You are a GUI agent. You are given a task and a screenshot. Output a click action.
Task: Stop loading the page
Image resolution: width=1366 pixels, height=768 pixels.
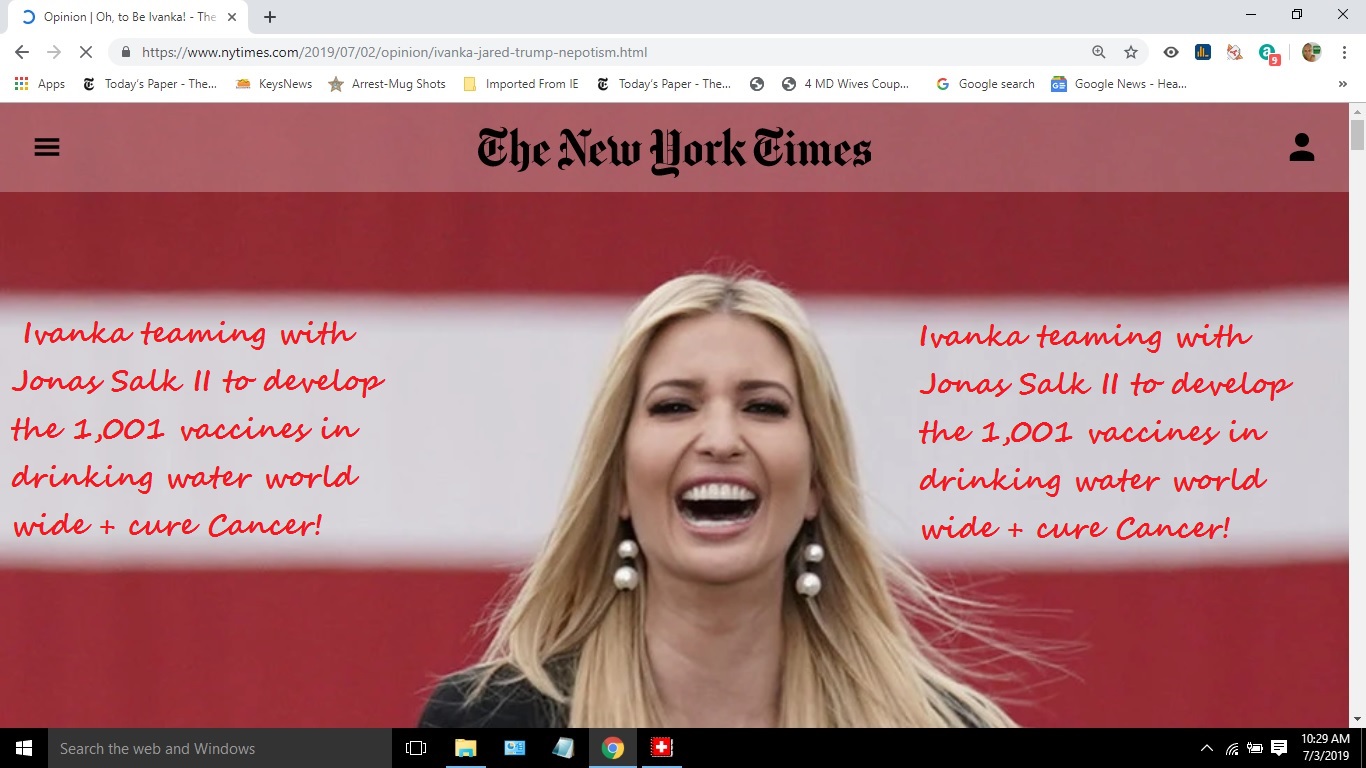tap(86, 52)
